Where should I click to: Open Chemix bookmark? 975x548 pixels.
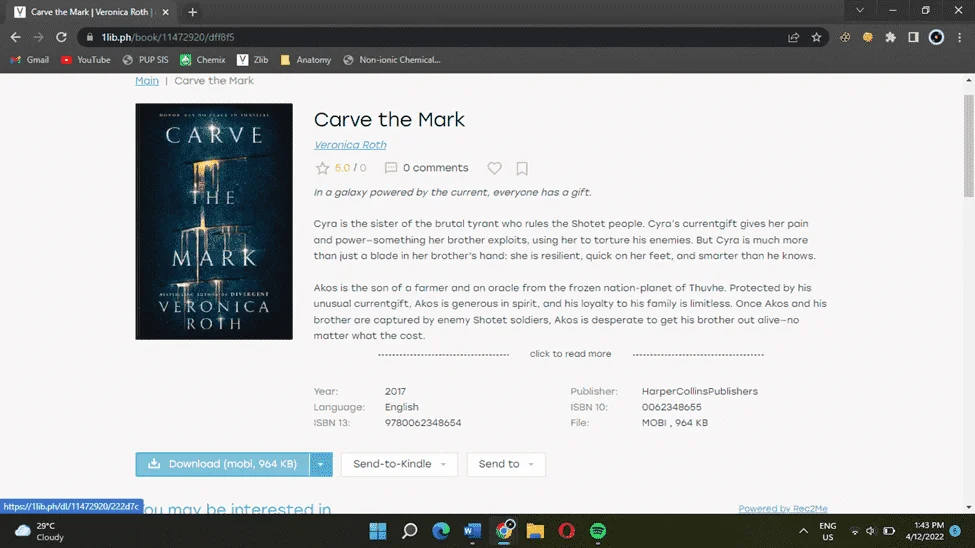tap(203, 60)
